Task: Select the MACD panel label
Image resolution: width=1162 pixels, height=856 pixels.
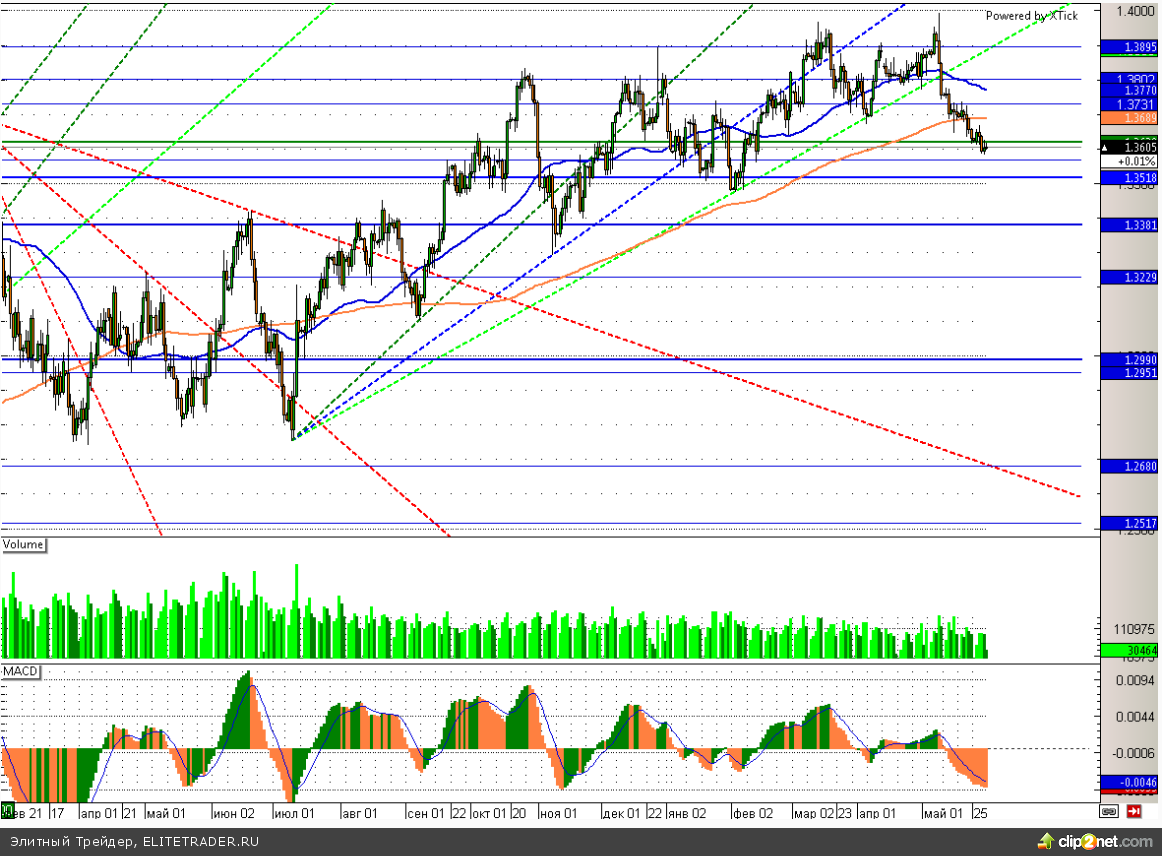Action: coord(20,671)
